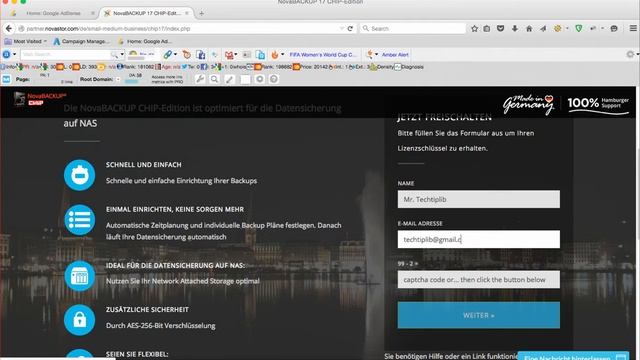
Task: Click the stopwatch Schnell und Einfach icon
Action: tap(80, 175)
